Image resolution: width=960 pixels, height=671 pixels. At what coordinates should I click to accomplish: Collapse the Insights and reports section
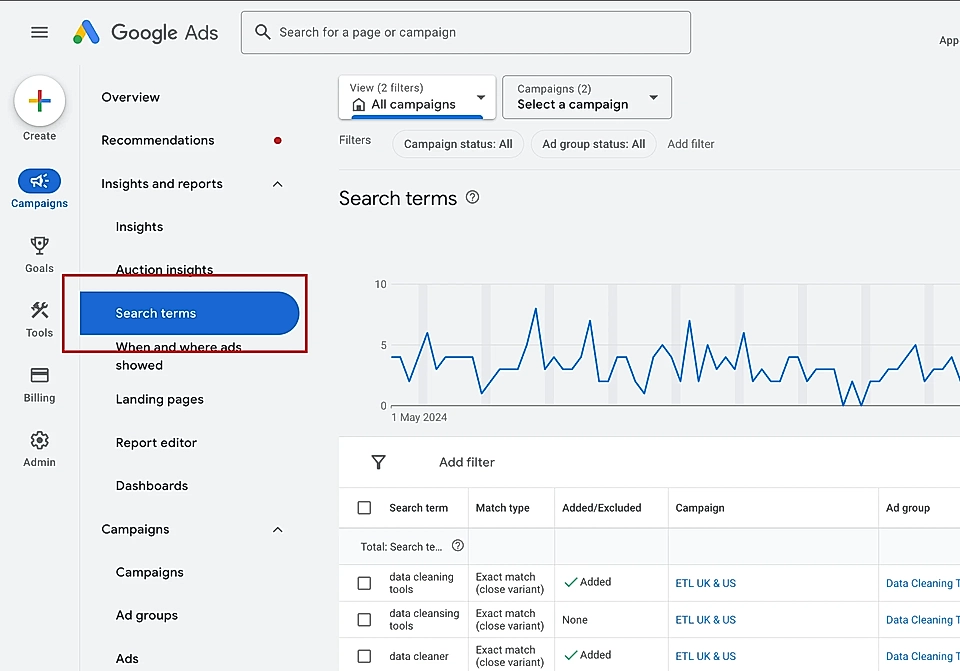click(x=277, y=183)
